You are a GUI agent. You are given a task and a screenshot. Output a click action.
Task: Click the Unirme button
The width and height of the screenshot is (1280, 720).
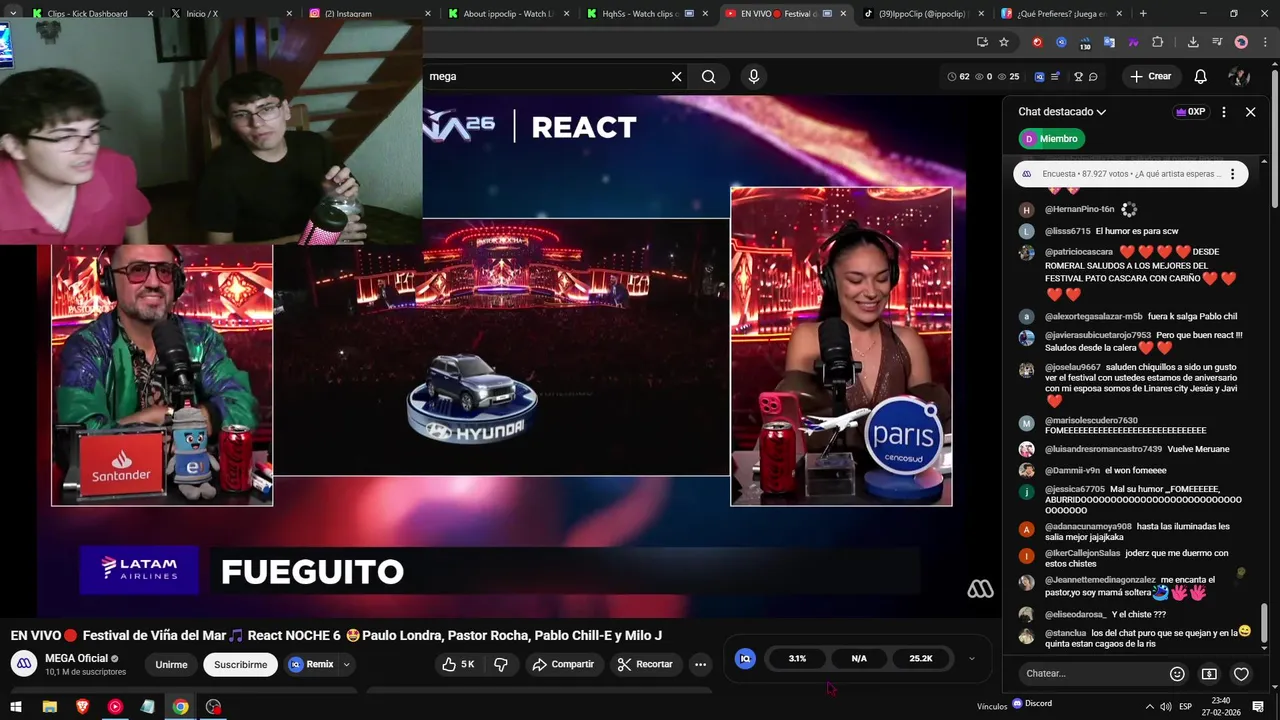[x=171, y=664]
